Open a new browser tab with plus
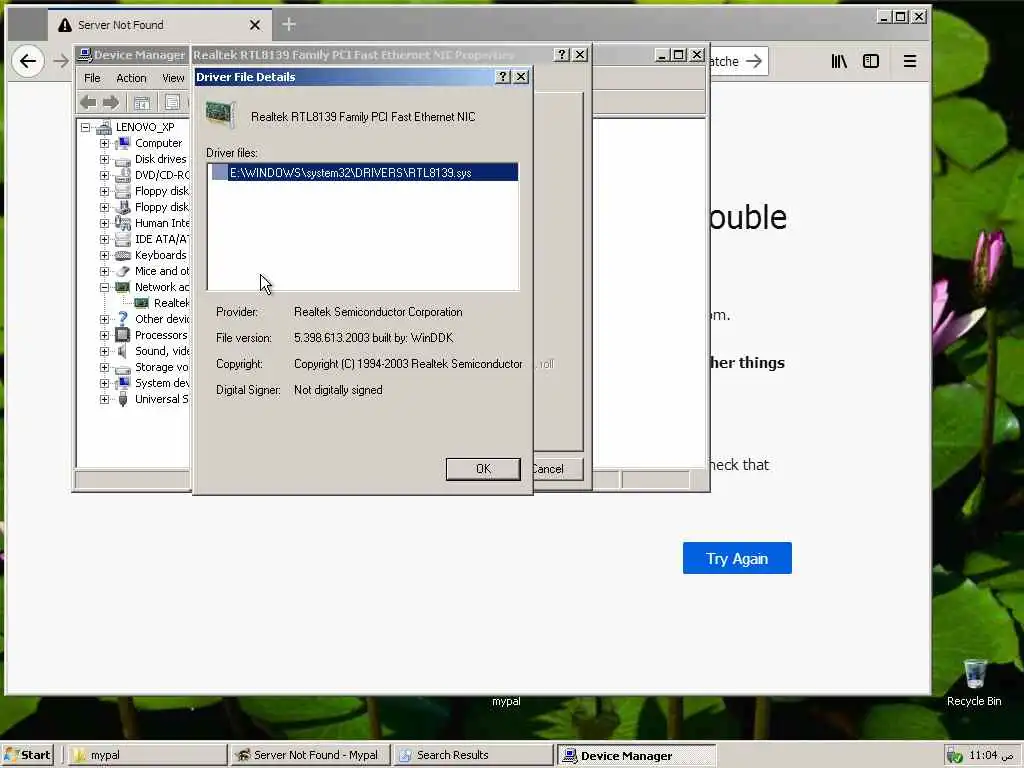1024x768 pixels. tap(289, 25)
